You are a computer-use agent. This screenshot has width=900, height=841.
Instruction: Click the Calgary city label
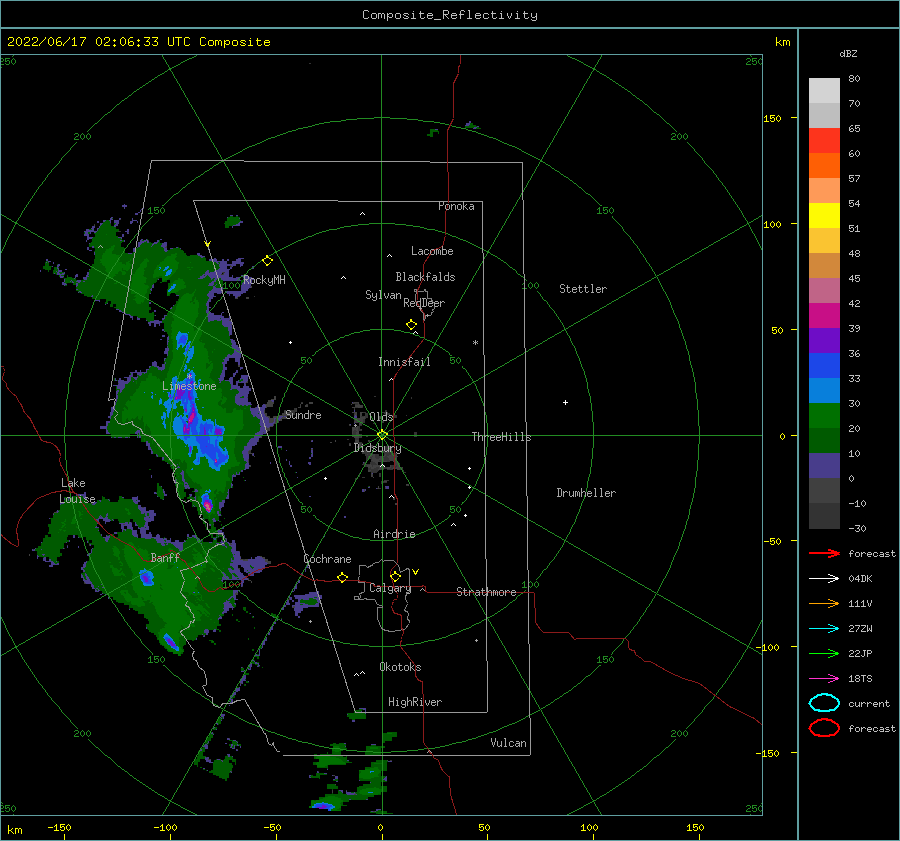tap(390, 588)
